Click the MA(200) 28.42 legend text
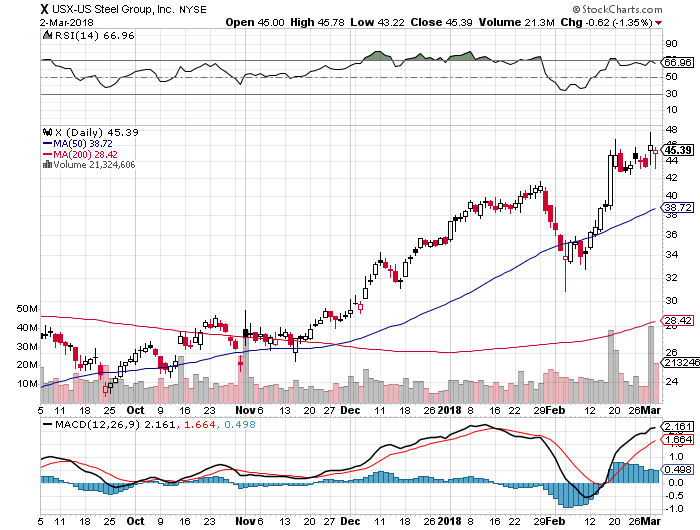The image size is (700, 530). click(x=86, y=154)
